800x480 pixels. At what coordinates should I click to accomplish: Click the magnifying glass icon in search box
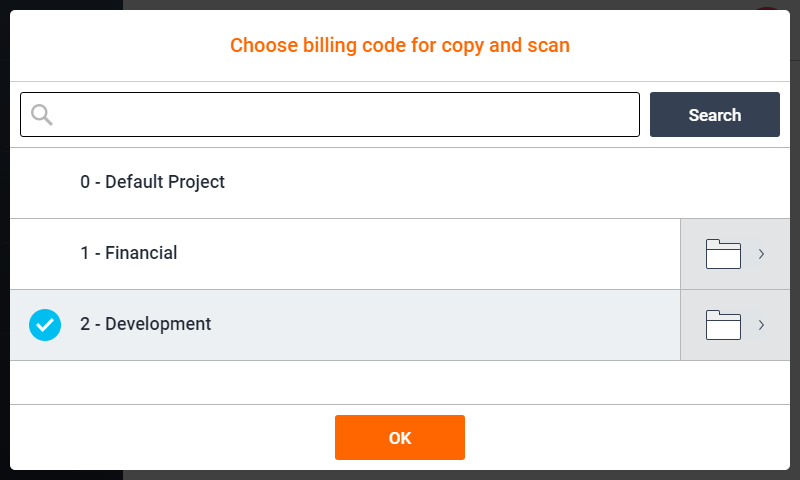(42, 114)
